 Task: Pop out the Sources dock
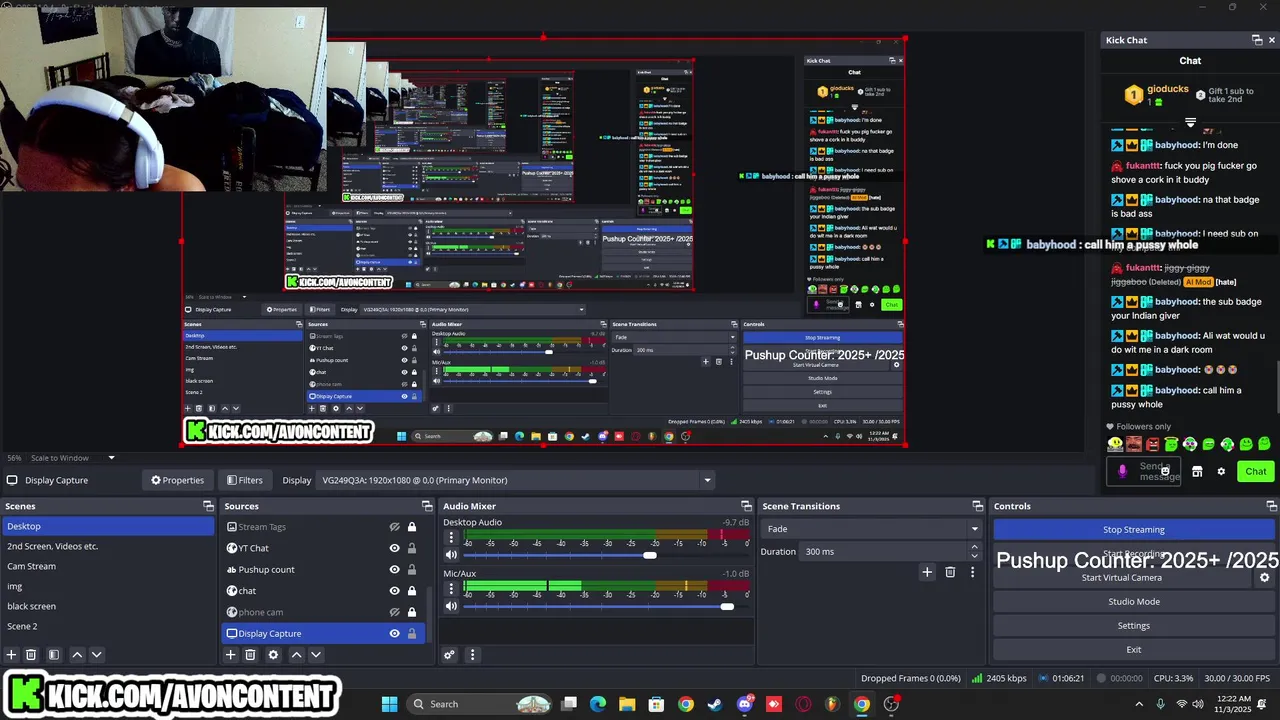pos(427,506)
